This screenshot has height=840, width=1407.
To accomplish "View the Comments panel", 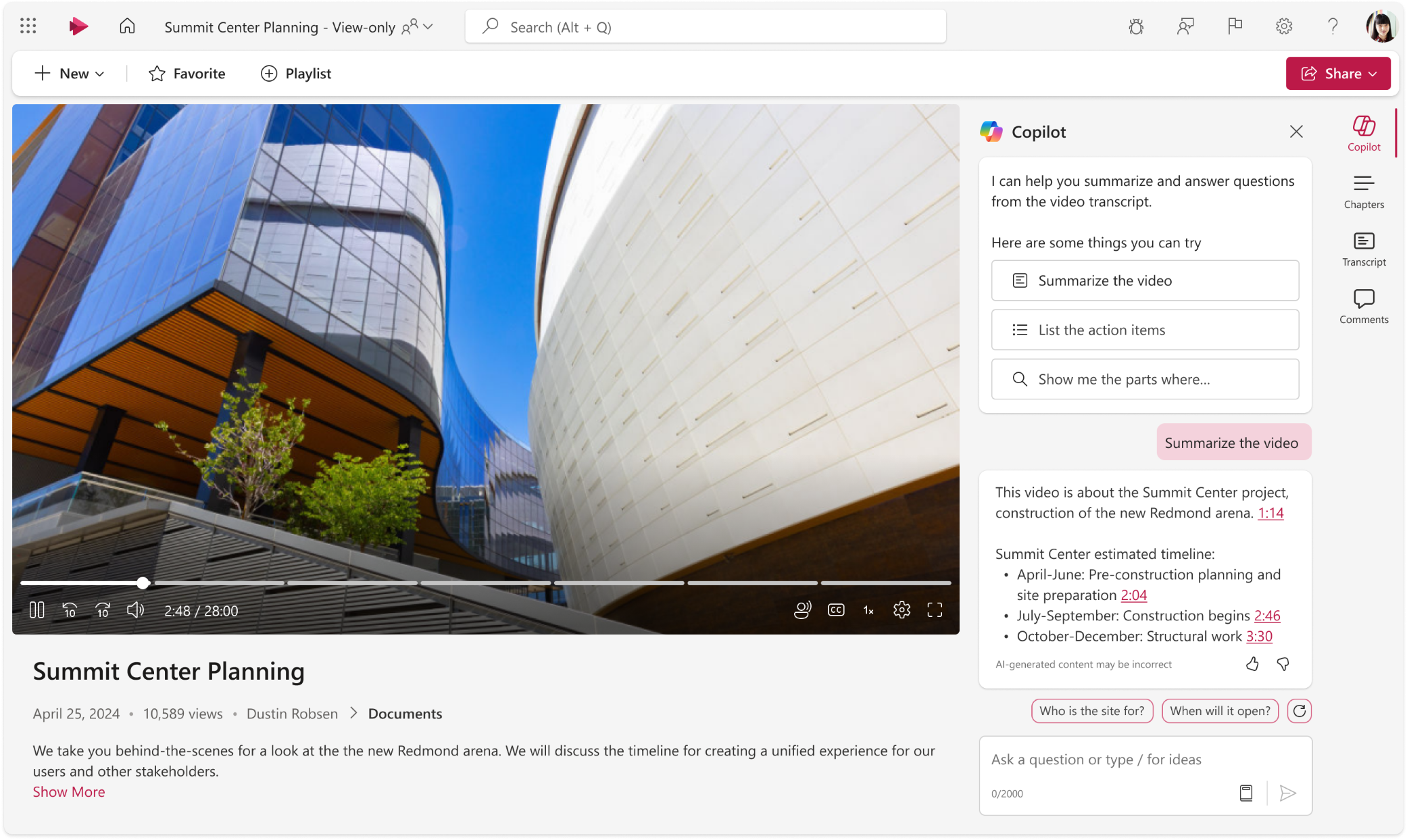I will point(1363,305).
